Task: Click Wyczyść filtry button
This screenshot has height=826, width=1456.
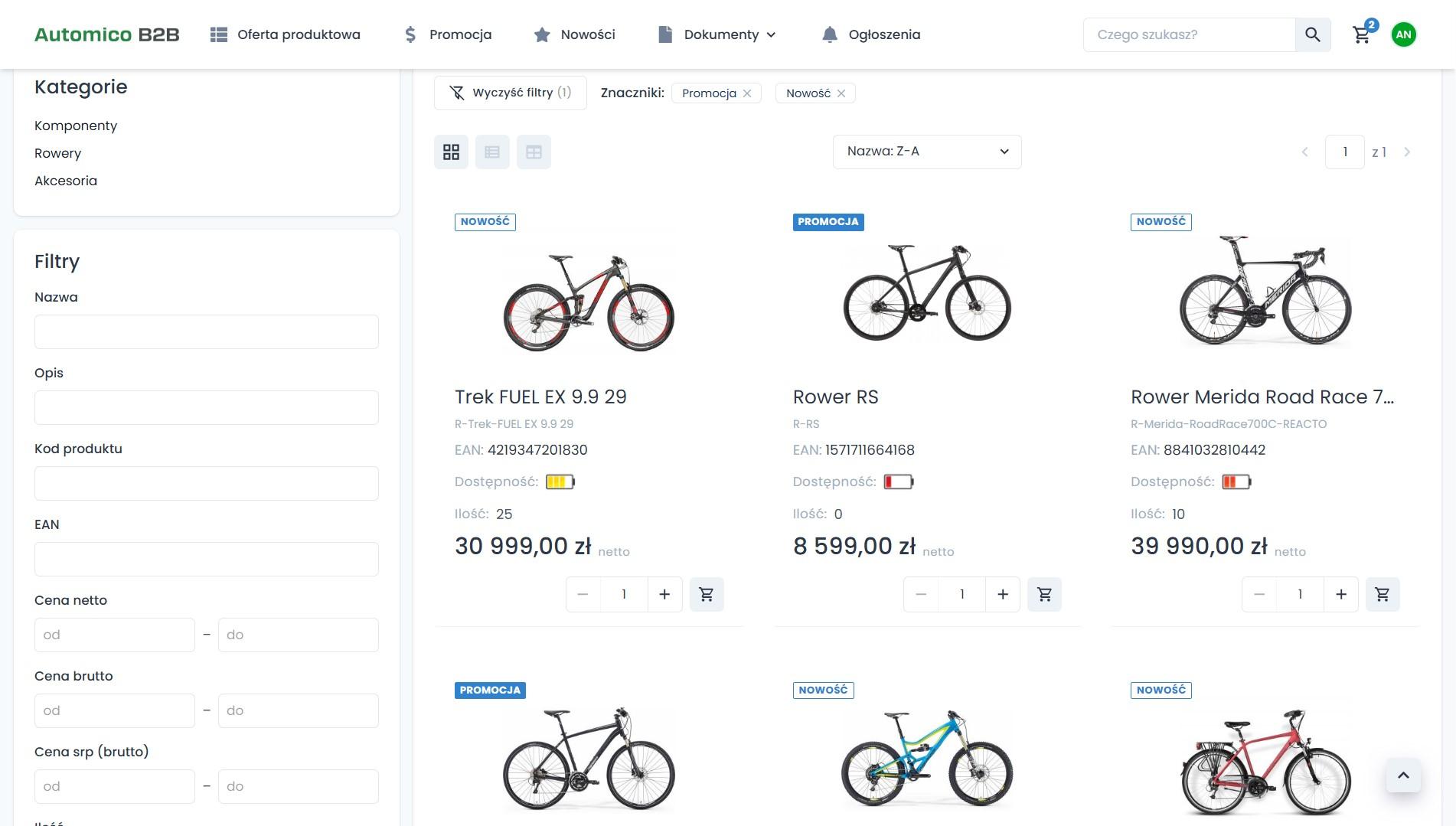Action: (x=510, y=93)
